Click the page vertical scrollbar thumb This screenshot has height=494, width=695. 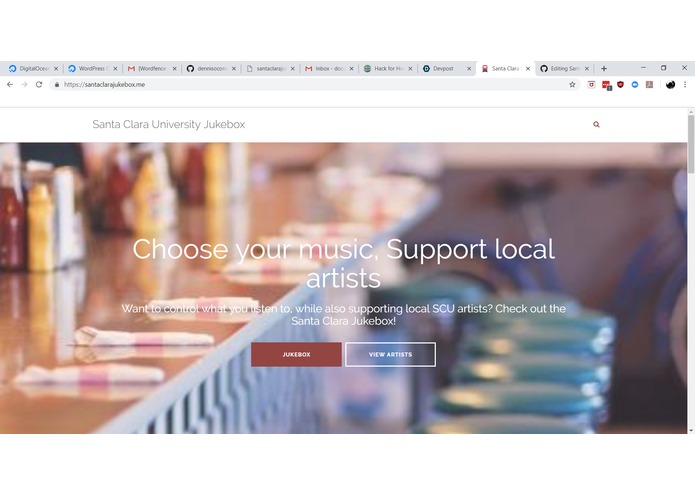click(691, 144)
